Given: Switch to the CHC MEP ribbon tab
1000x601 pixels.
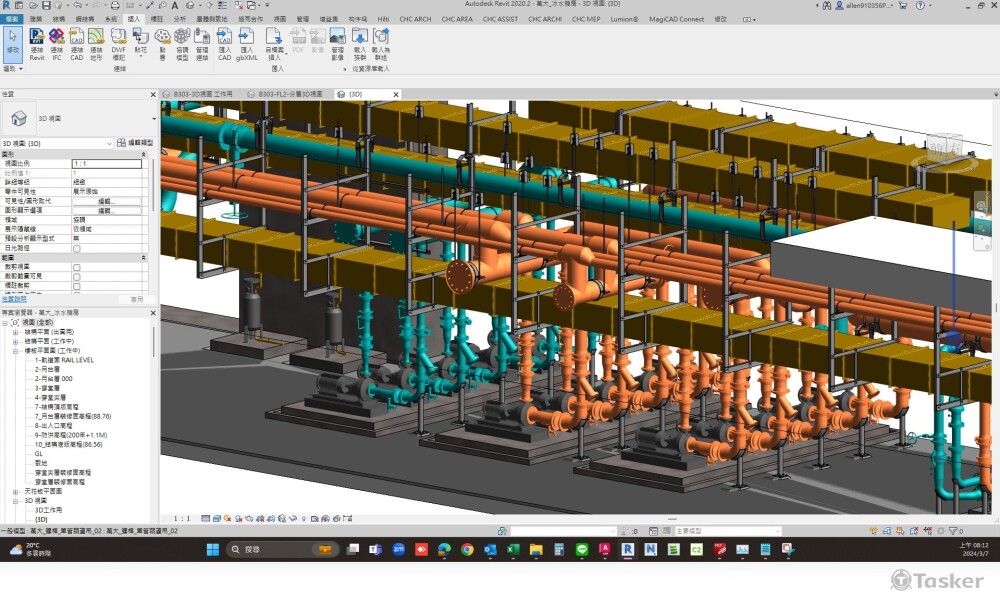Looking at the screenshot, I should 588,19.
